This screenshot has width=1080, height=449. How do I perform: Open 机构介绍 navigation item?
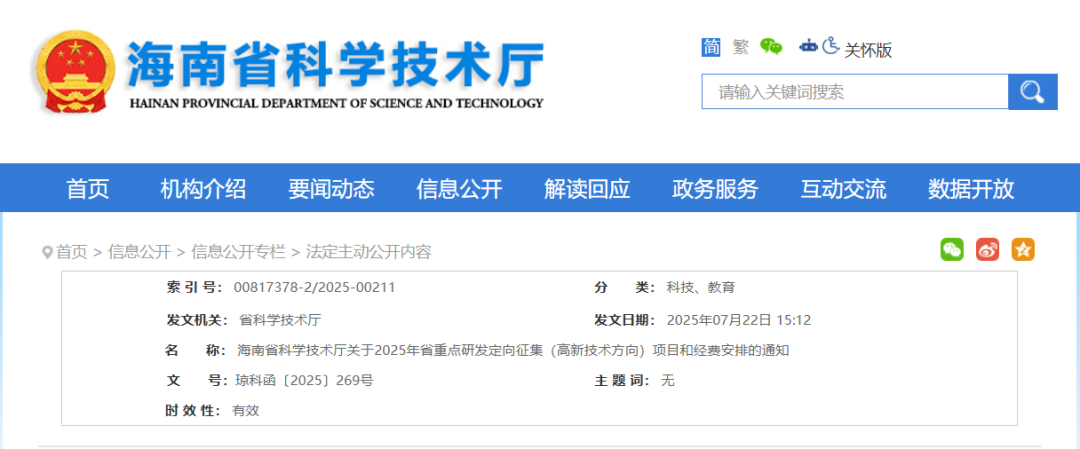tap(203, 189)
